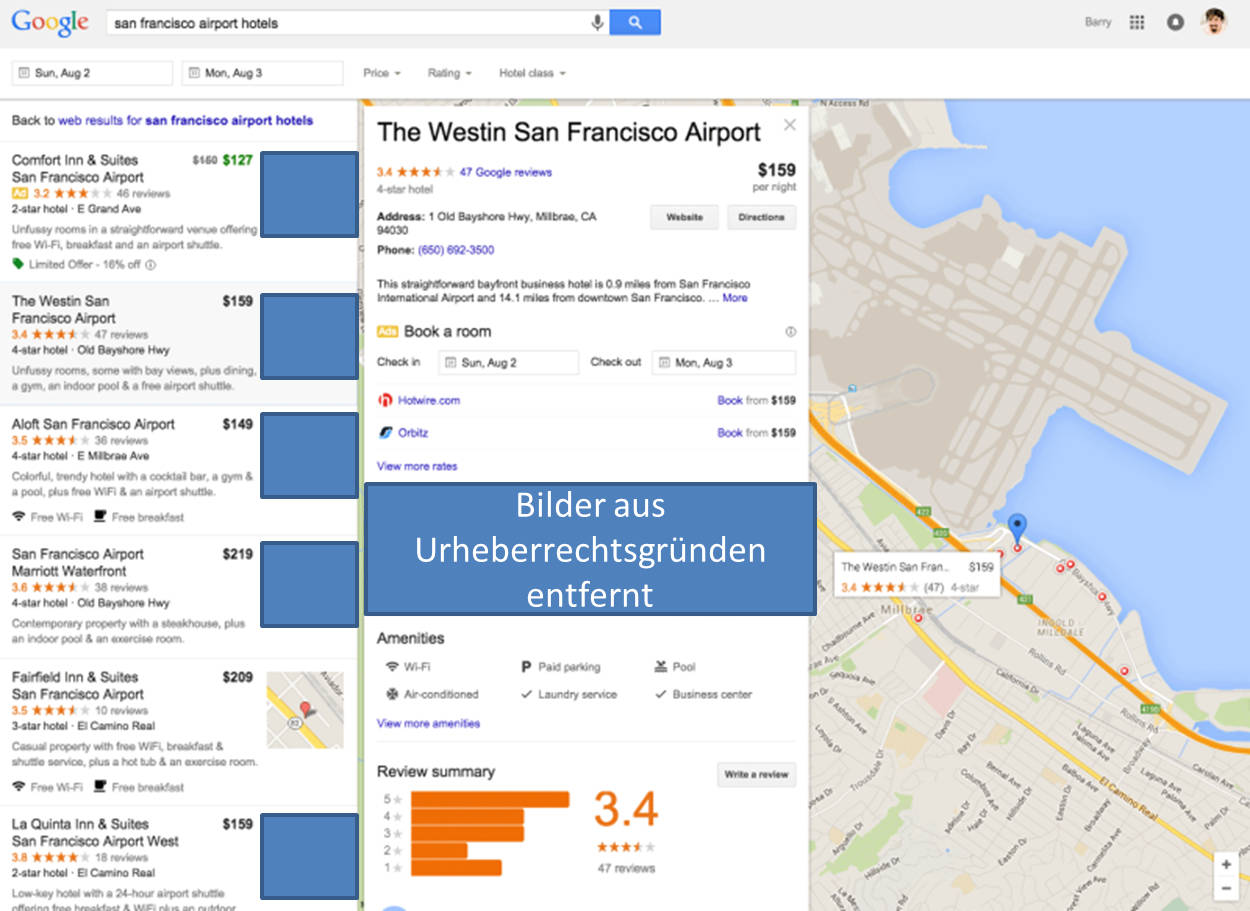This screenshot has width=1250, height=911.
Task: Click the Pool amenity icon
Action: click(663, 666)
